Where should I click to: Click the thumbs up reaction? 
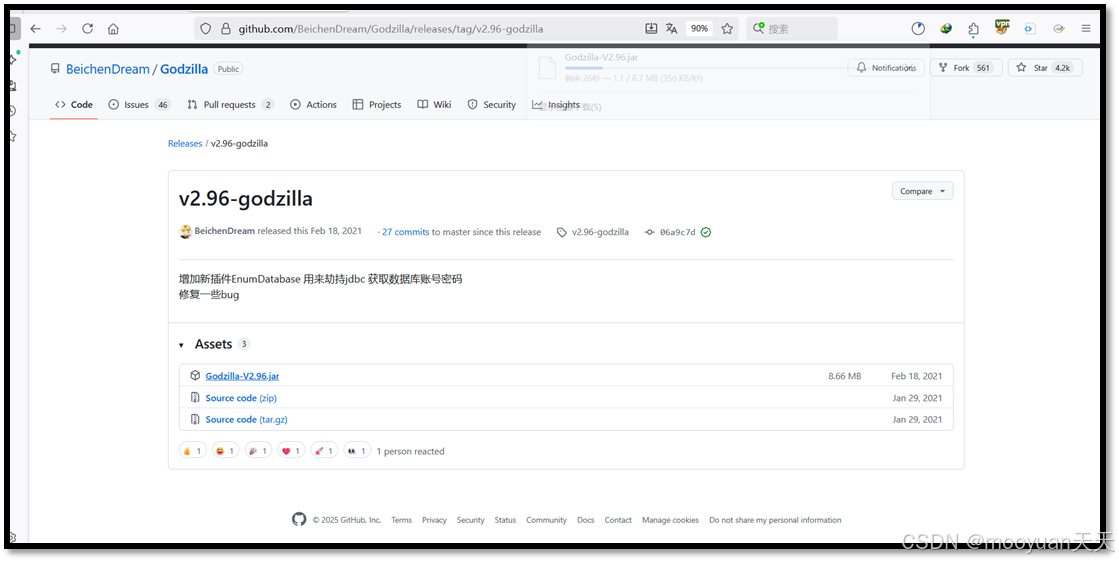[192, 451]
